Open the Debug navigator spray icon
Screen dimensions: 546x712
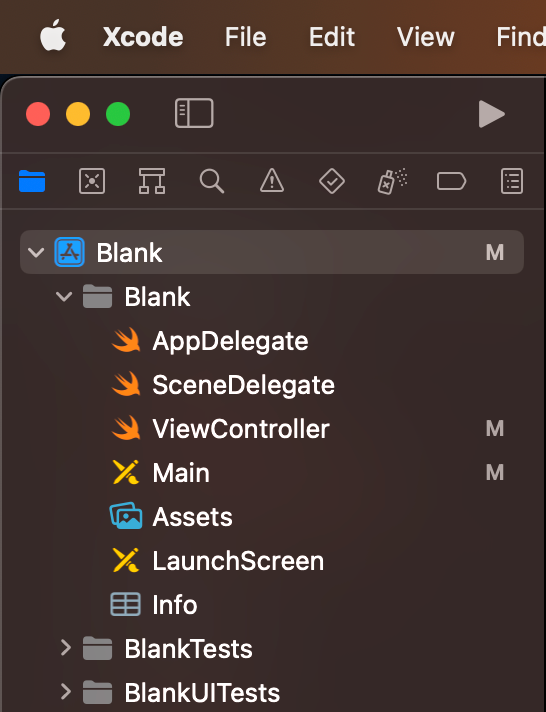pyautogui.click(x=392, y=181)
